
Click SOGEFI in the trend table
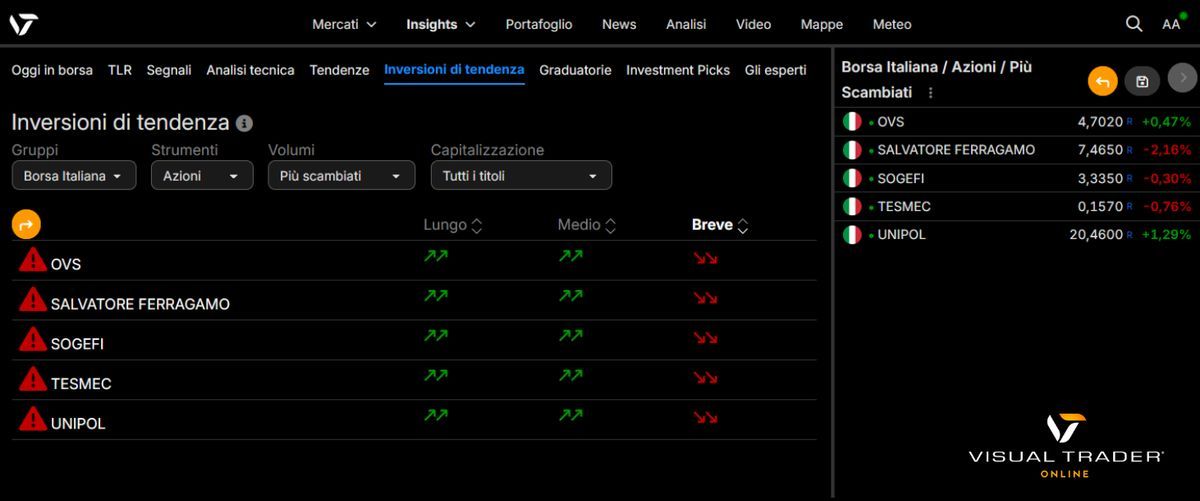[77, 344]
